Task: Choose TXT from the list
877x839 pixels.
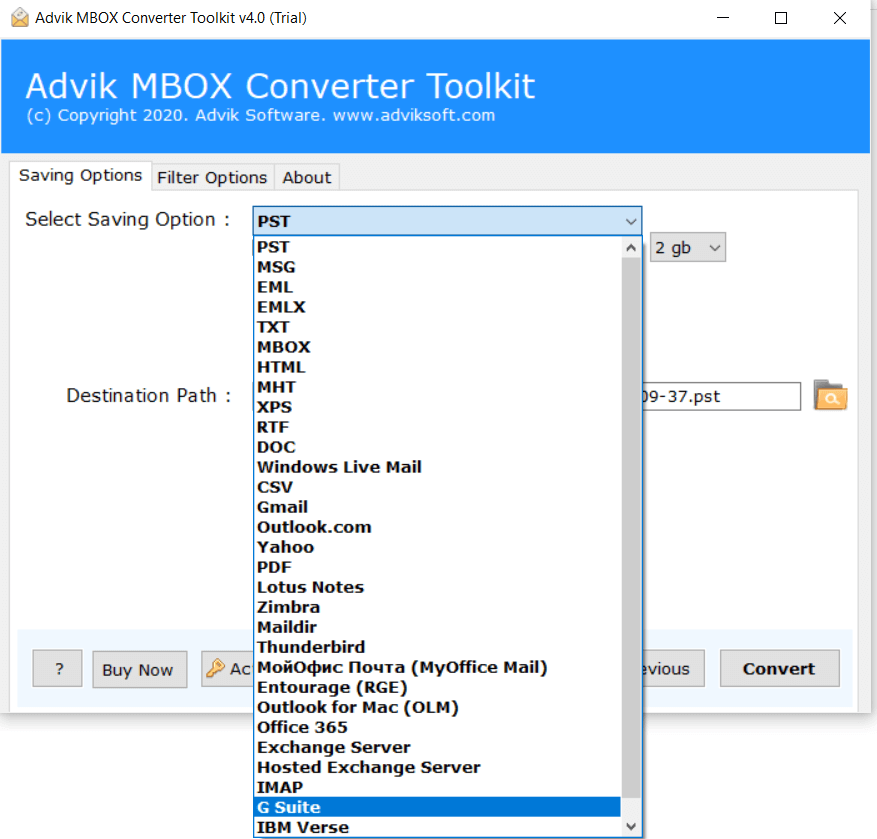Action: point(437,327)
